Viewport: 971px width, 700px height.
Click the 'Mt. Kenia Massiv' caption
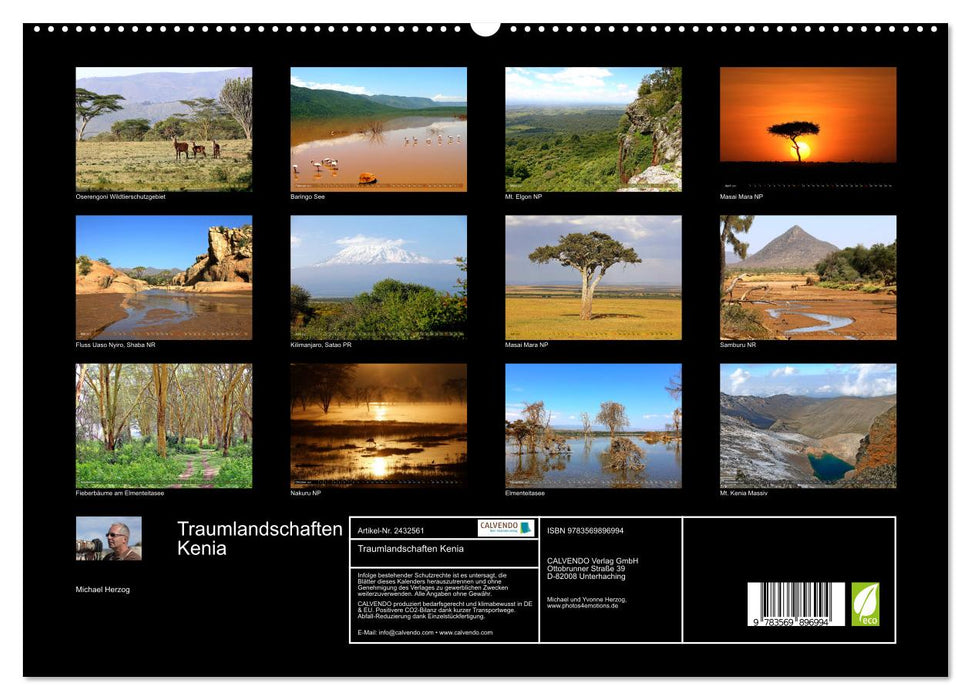(x=744, y=494)
